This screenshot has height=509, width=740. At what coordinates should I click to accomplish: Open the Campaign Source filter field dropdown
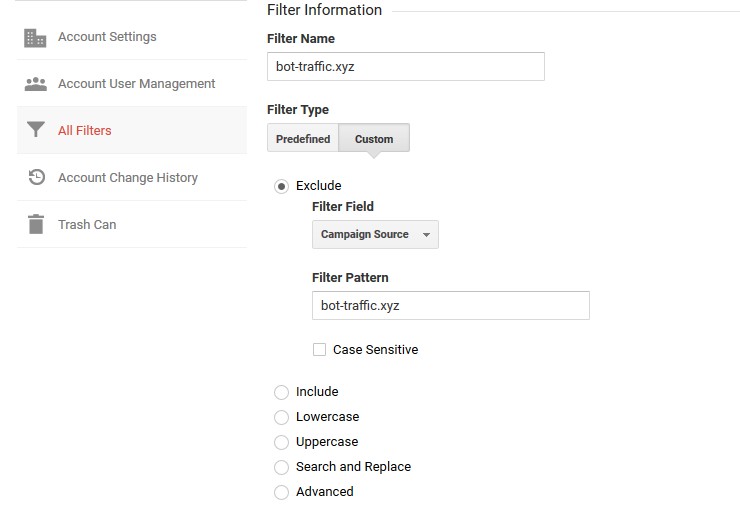375,235
